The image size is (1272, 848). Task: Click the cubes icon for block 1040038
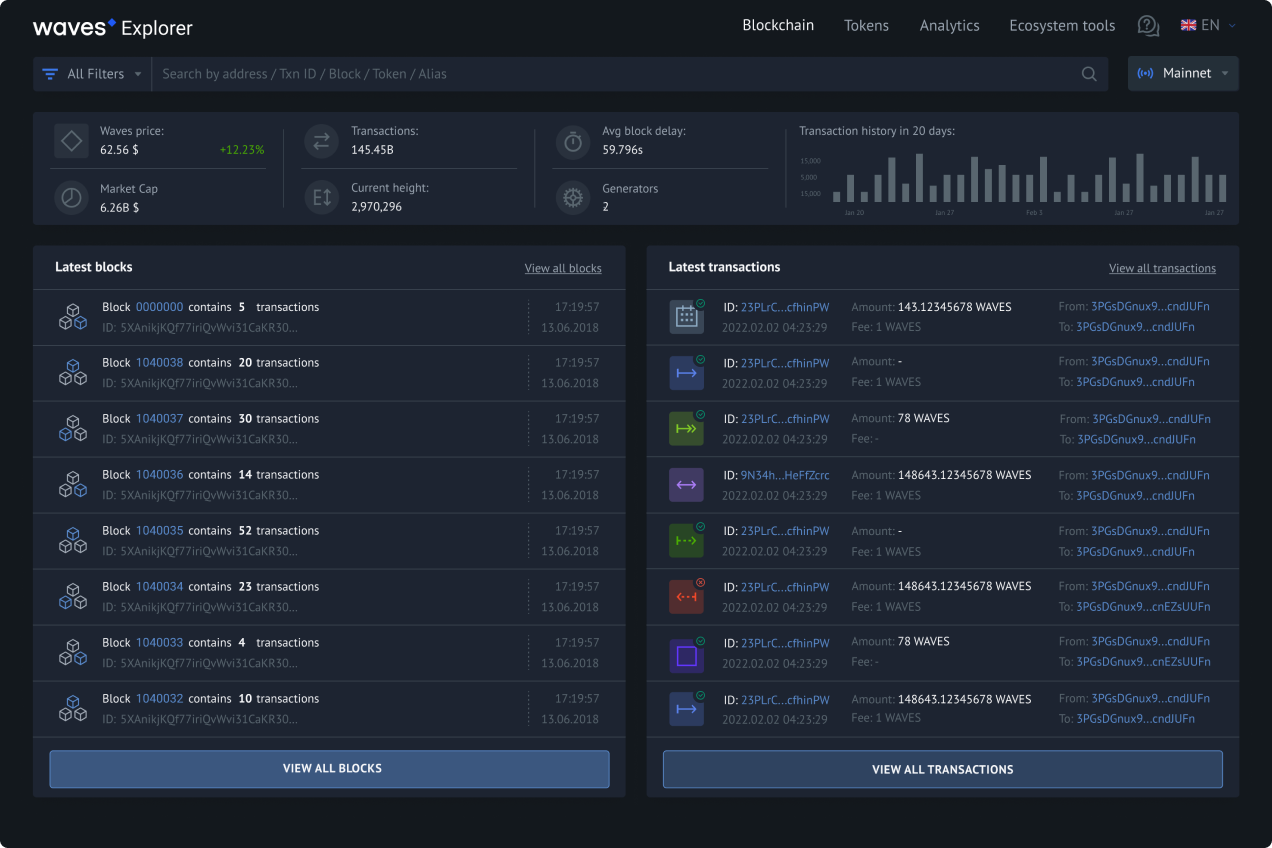tap(72, 373)
